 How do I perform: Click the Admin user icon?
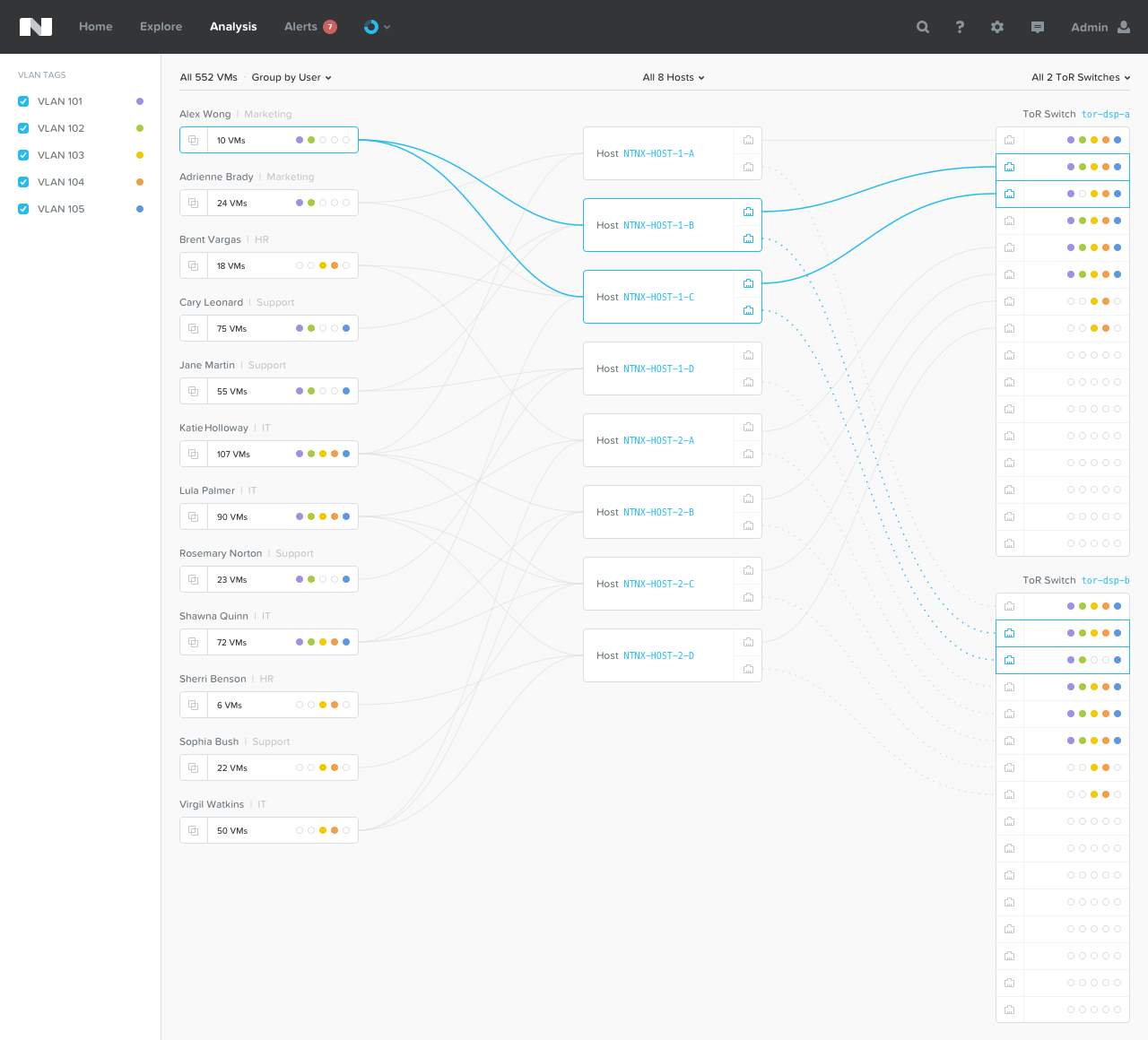coord(1124,27)
